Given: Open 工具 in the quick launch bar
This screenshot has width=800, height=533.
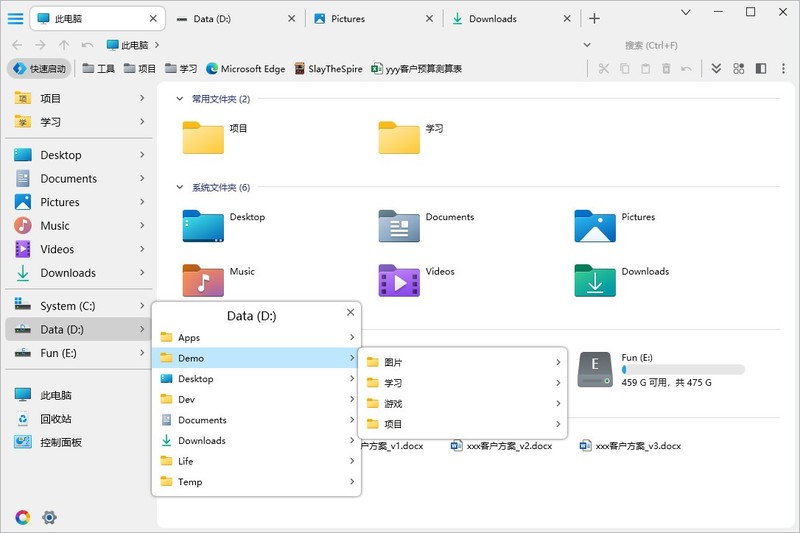Looking at the screenshot, I should click(98, 68).
